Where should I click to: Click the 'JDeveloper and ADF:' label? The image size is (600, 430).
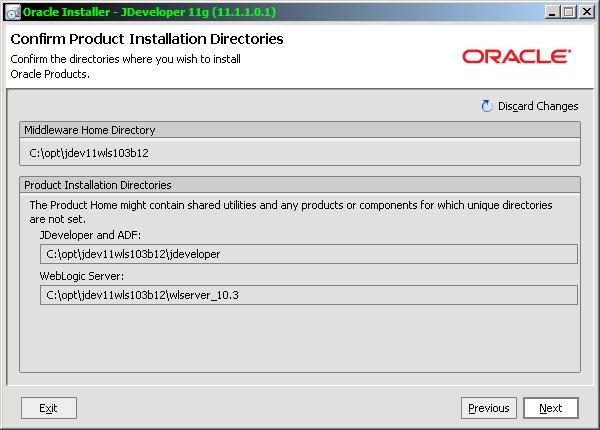click(90, 235)
